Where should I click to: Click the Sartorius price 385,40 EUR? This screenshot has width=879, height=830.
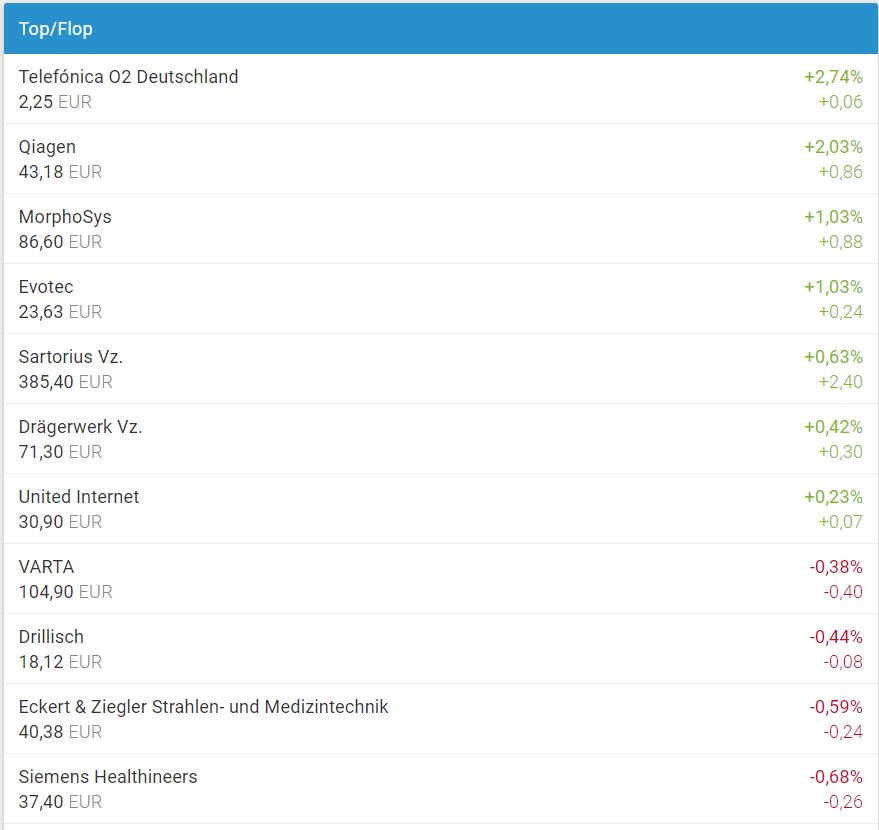(x=65, y=382)
